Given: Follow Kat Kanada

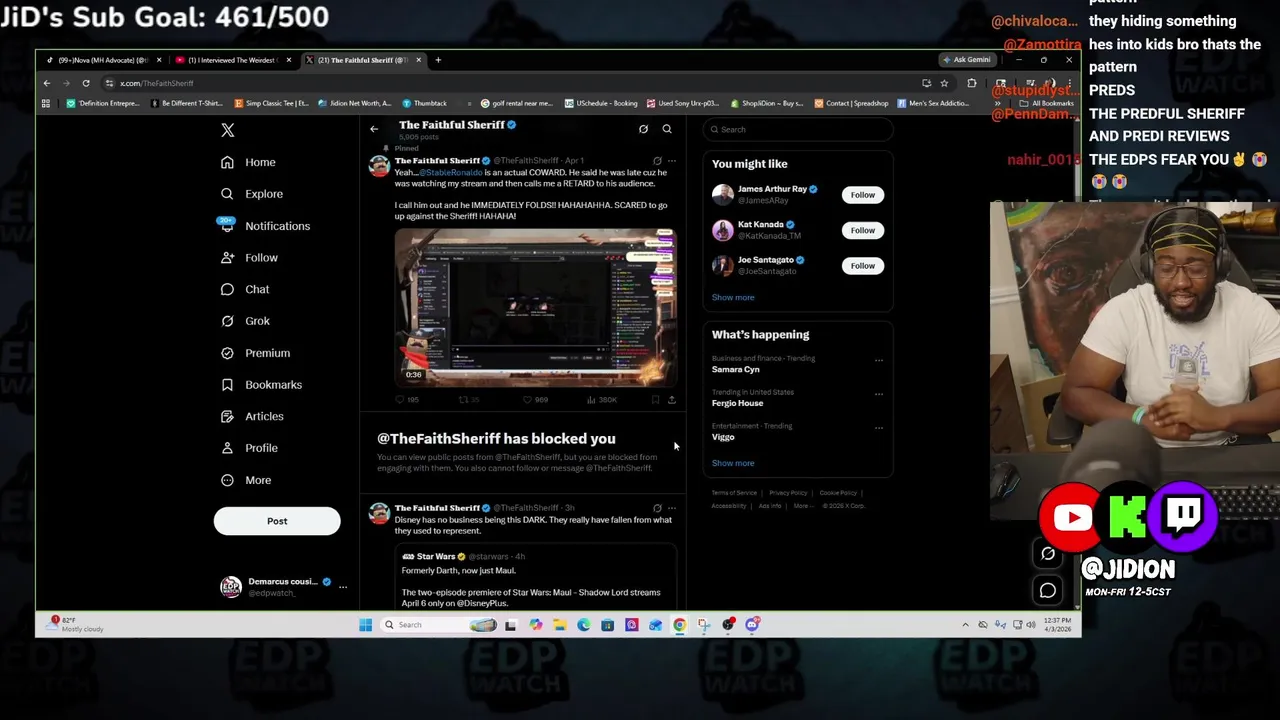Looking at the screenshot, I should click(862, 230).
